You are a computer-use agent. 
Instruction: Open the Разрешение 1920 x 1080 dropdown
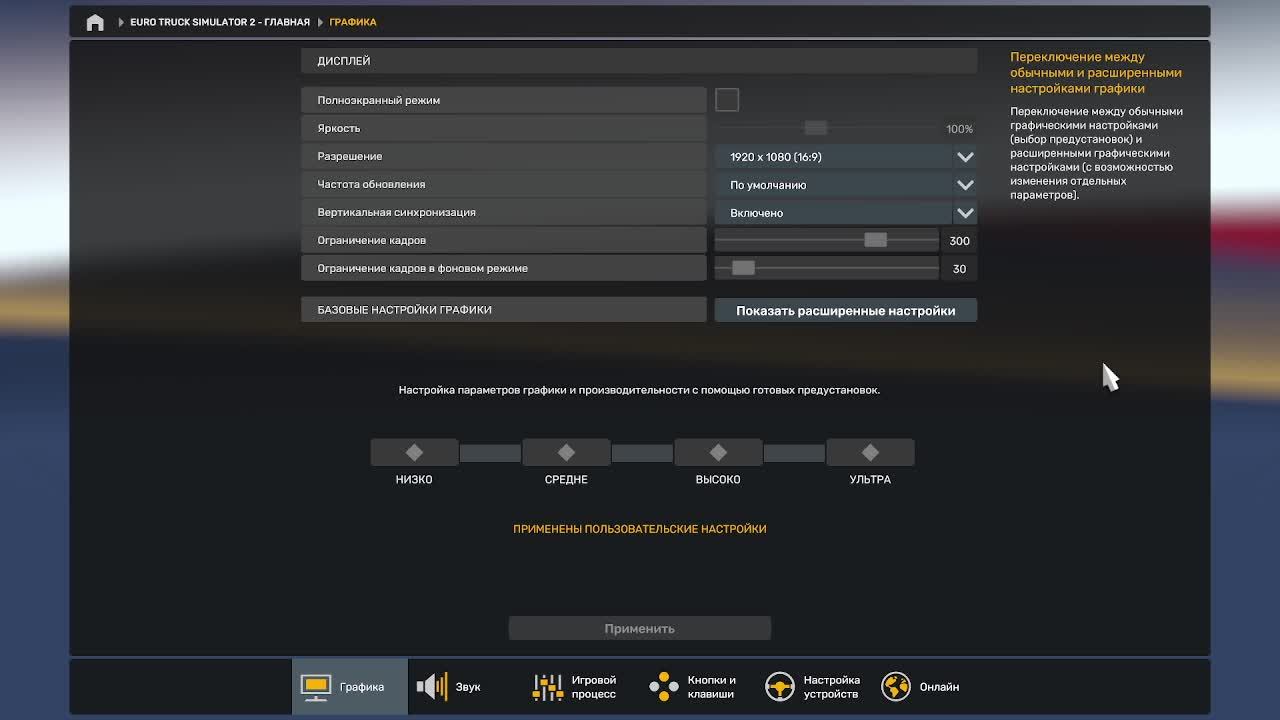click(845, 157)
